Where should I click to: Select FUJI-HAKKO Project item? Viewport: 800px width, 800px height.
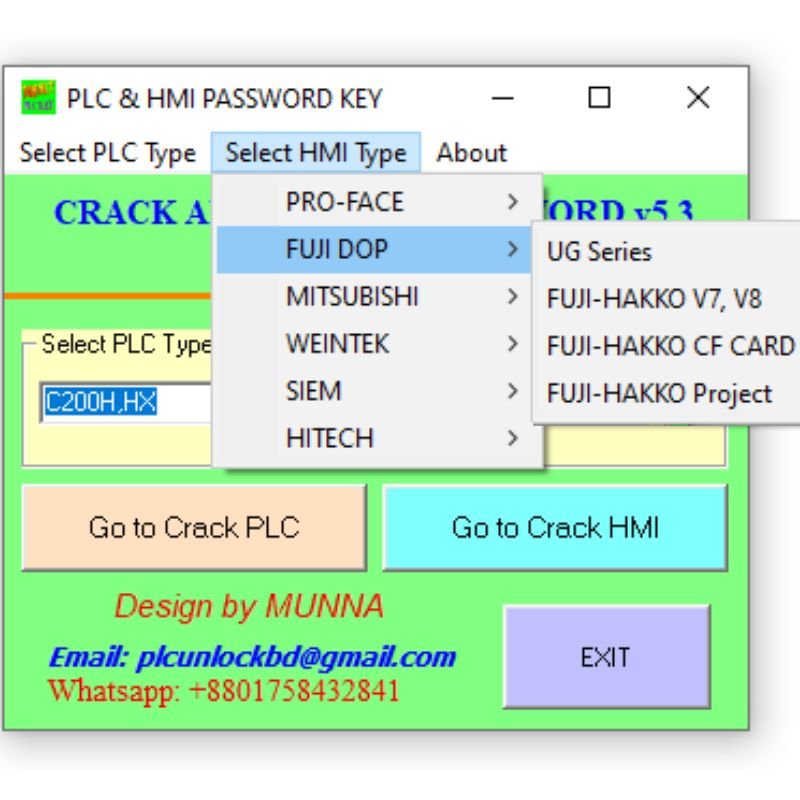pyautogui.click(x=667, y=394)
